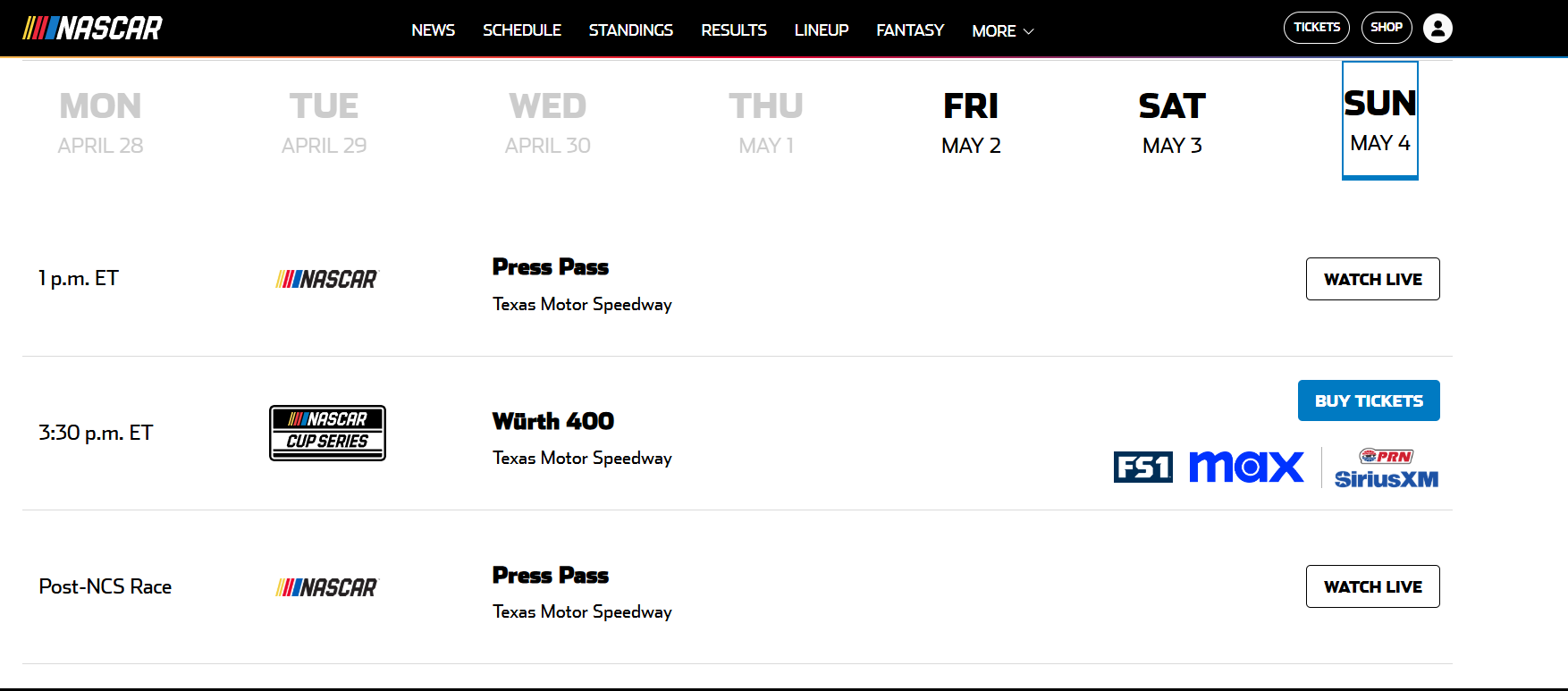Click WATCH LIVE for 1 p.m. Press Pass

(x=1373, y=279)
